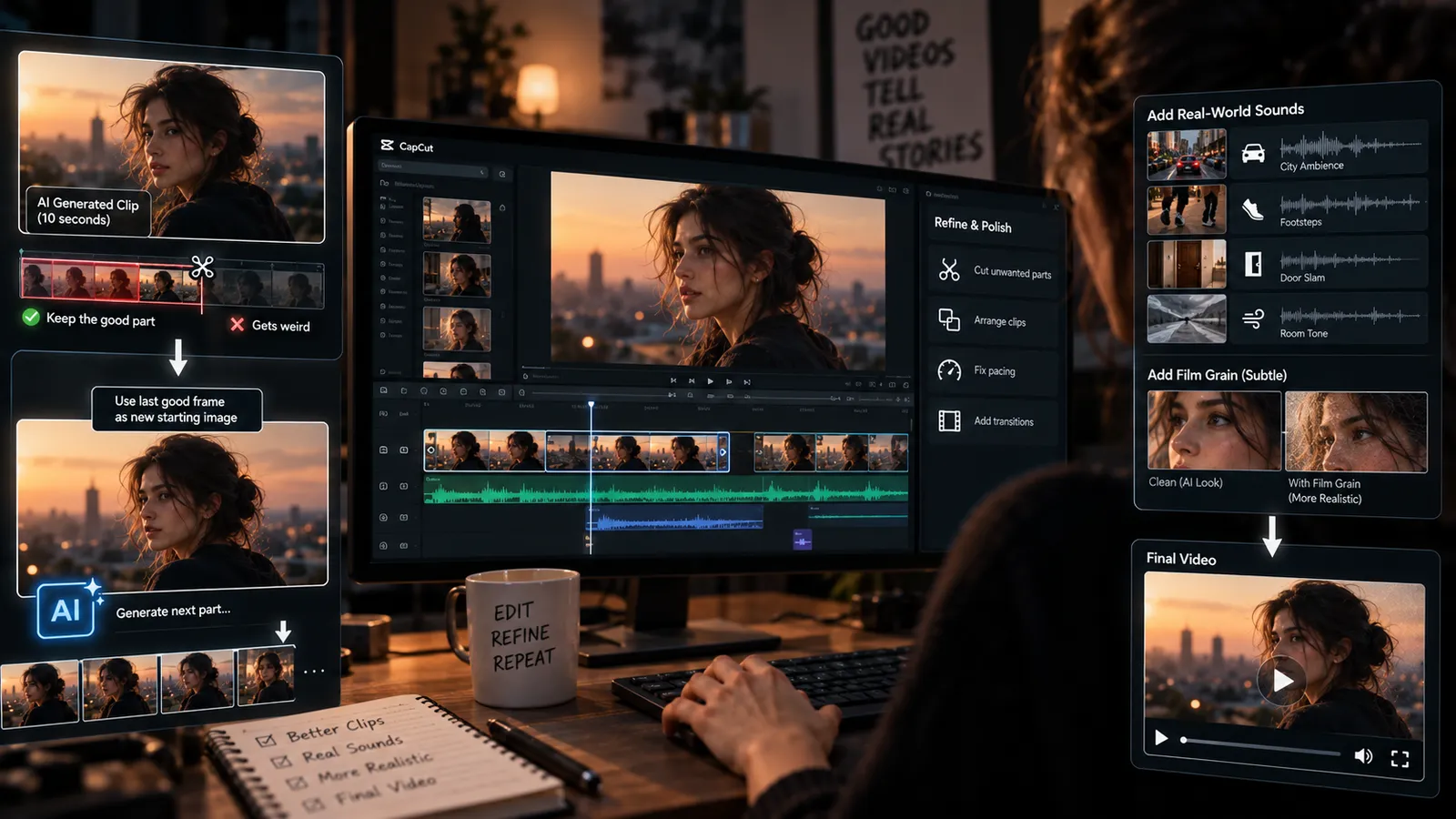This screenshot has height=819, width=1456.
Task: Click the small play button in the Final Video control bar
Action: pos(1161,737)
